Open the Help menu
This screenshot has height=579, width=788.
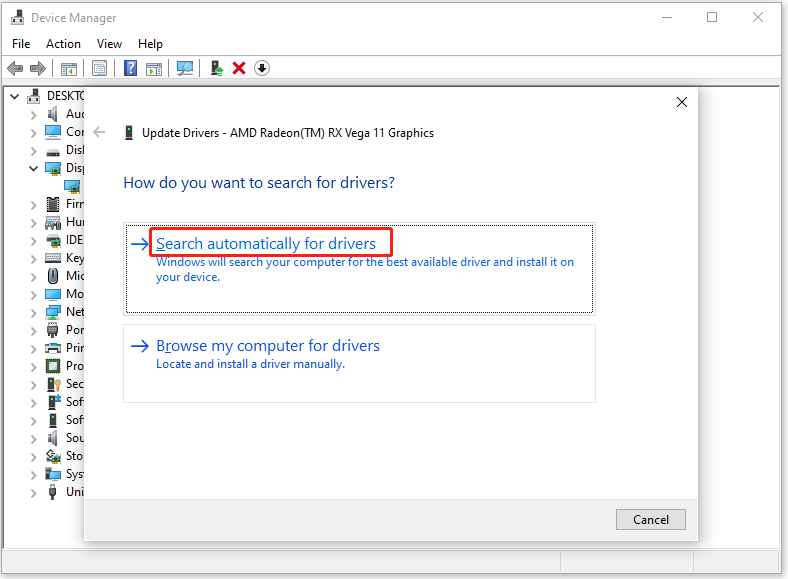150,44
